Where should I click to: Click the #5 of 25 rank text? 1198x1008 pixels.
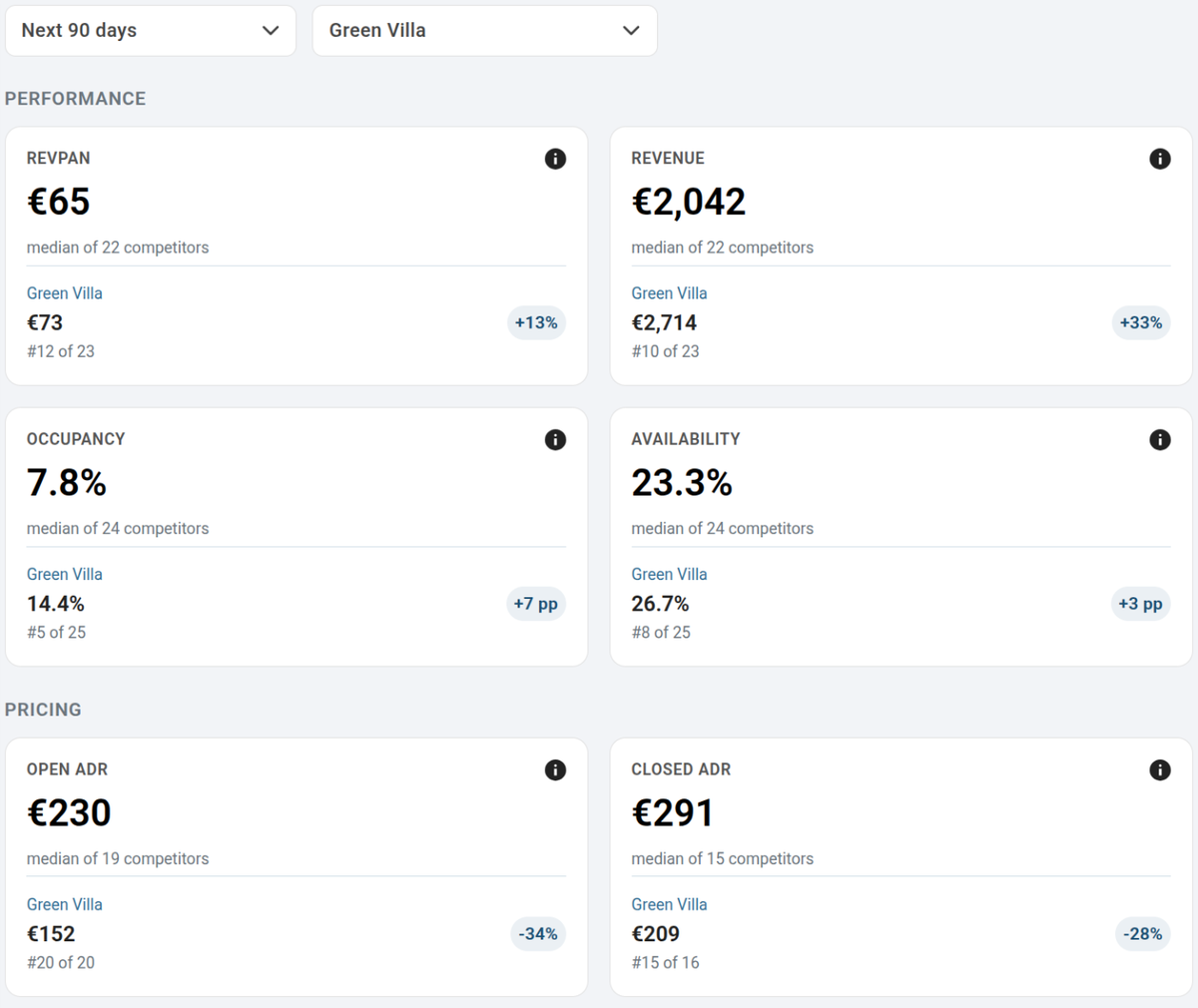[57, 634]
